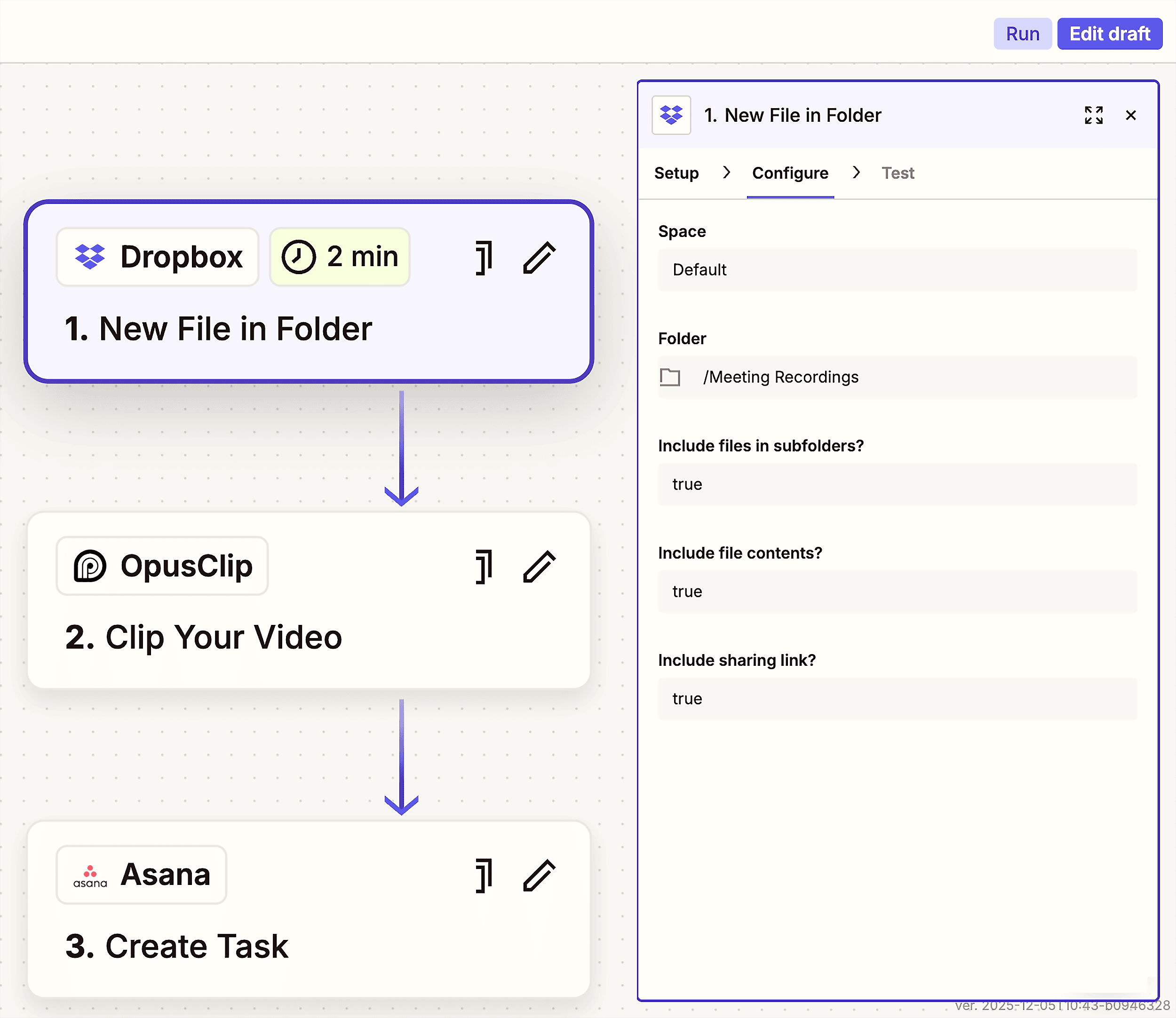Toggle the Include files in subfolders value
1176x1018 pixels.
tap(897, 484)
